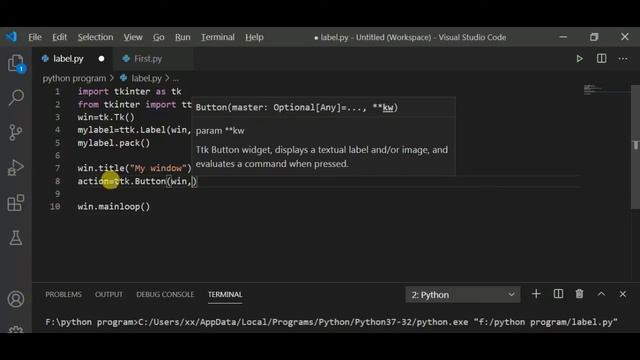Close the terminal panel

point(622,294)
